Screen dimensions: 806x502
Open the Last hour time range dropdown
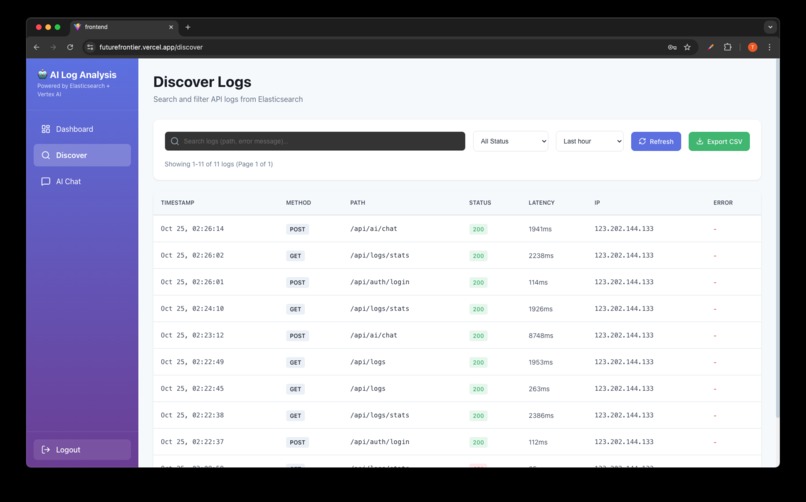[589, 141]
